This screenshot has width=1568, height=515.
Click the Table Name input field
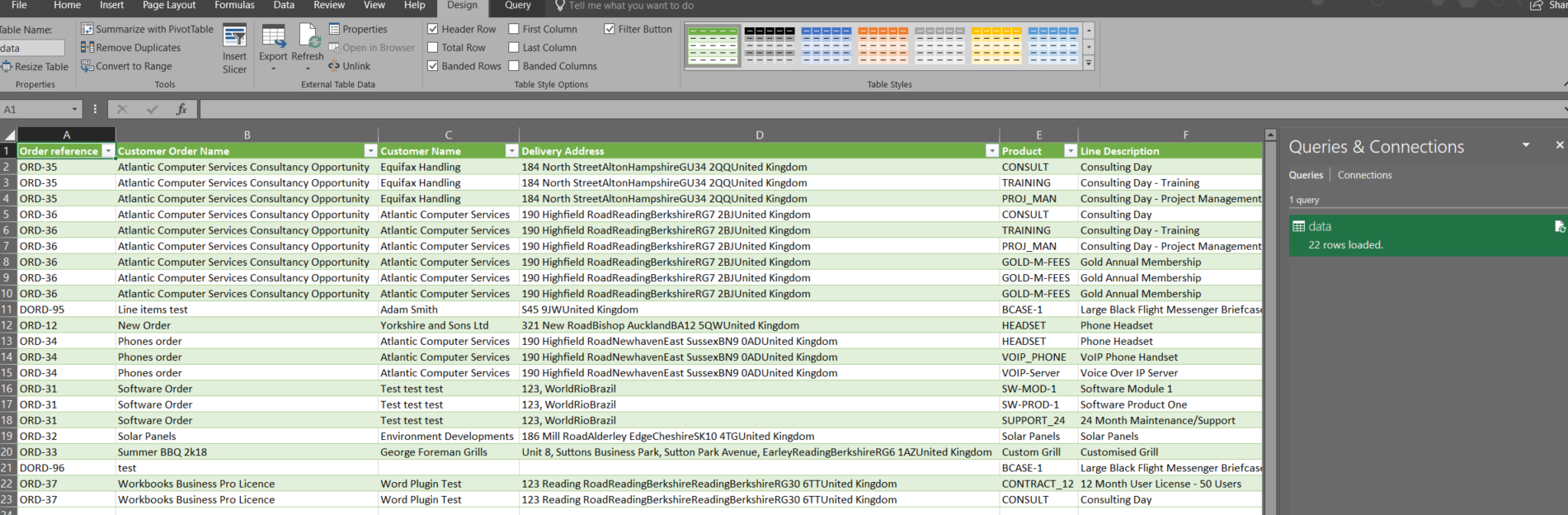(32, 48)
